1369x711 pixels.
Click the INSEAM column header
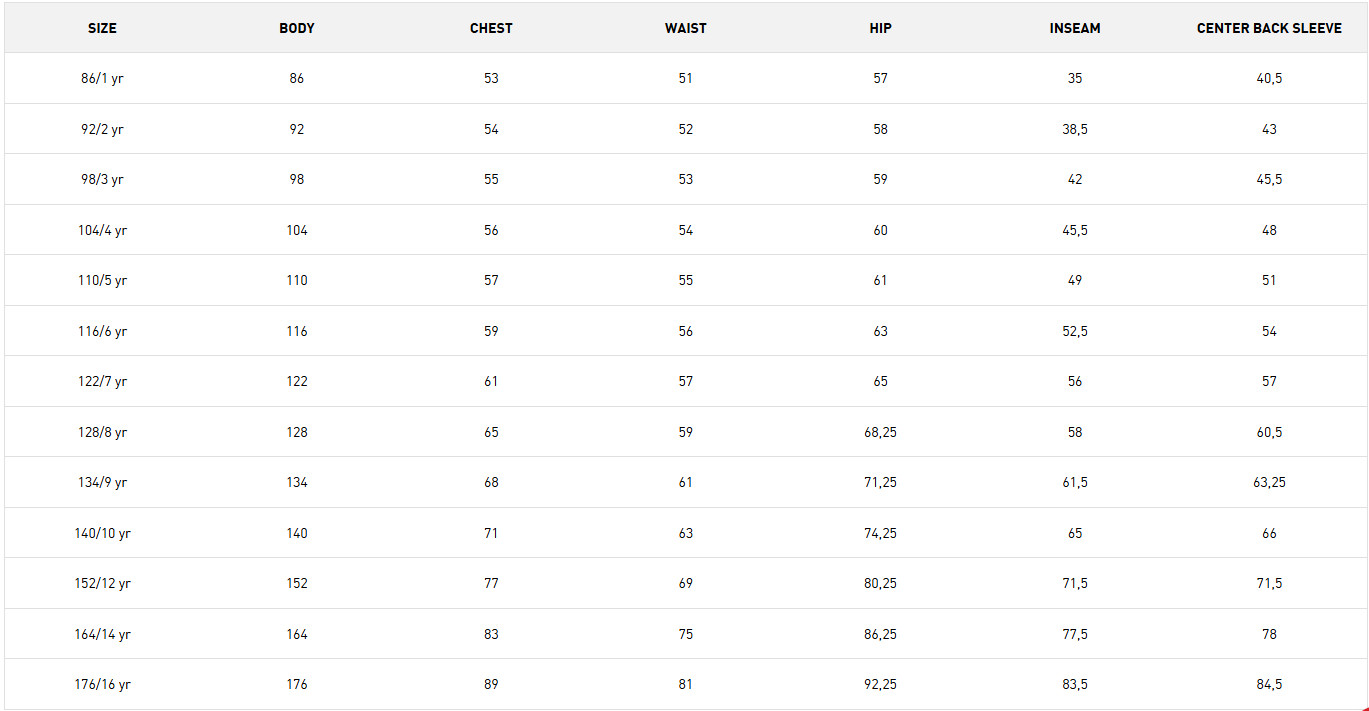[1075, 28]
